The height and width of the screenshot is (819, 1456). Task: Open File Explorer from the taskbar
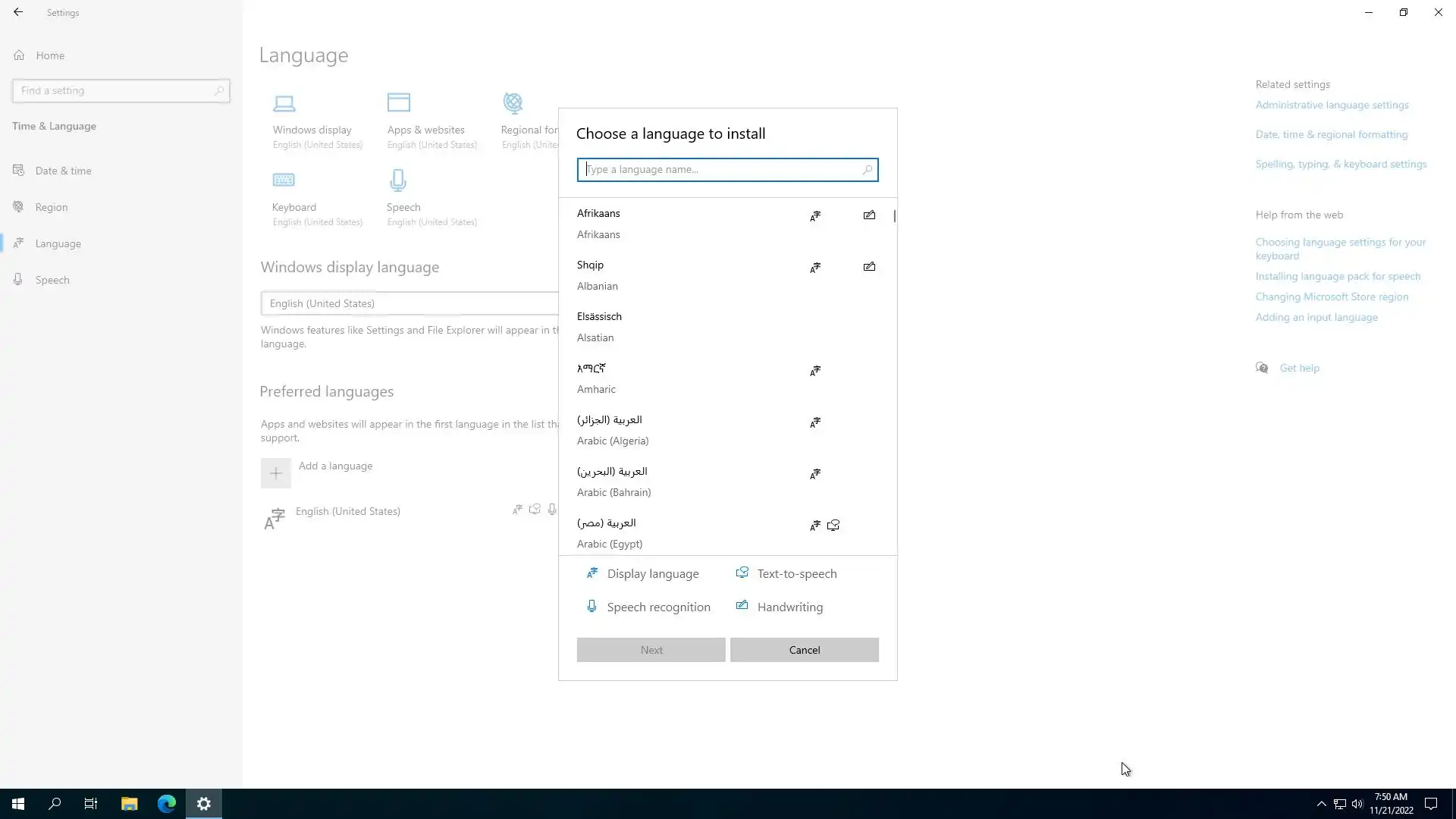(129, 804)
